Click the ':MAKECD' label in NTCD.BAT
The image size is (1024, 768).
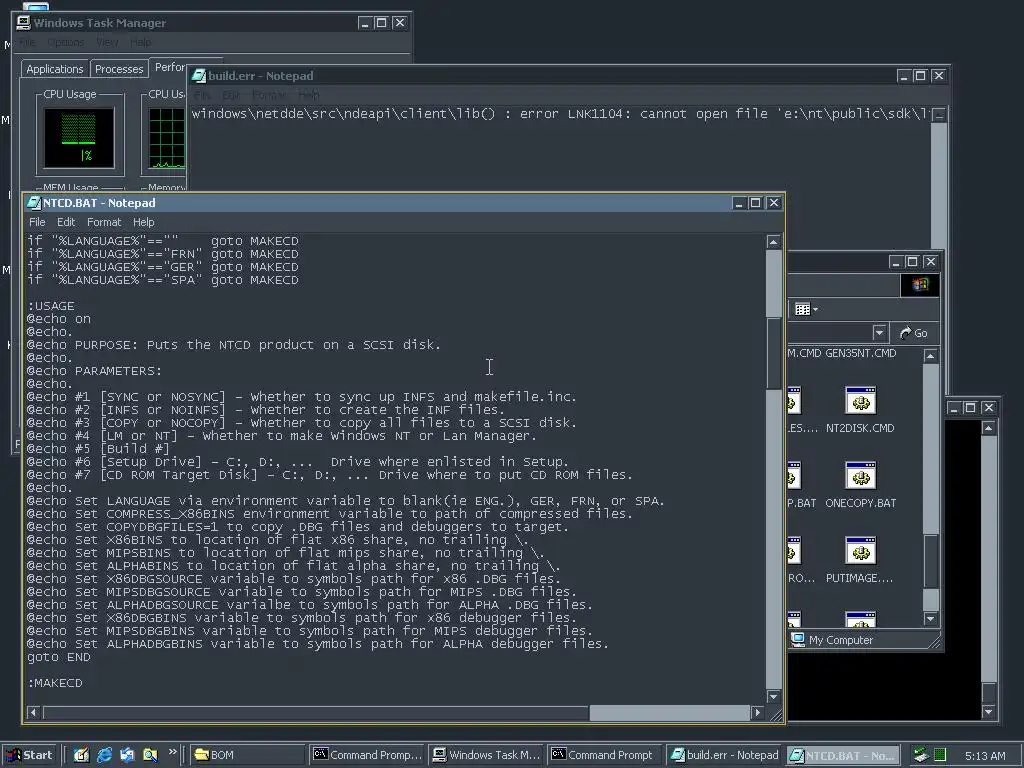55,683
